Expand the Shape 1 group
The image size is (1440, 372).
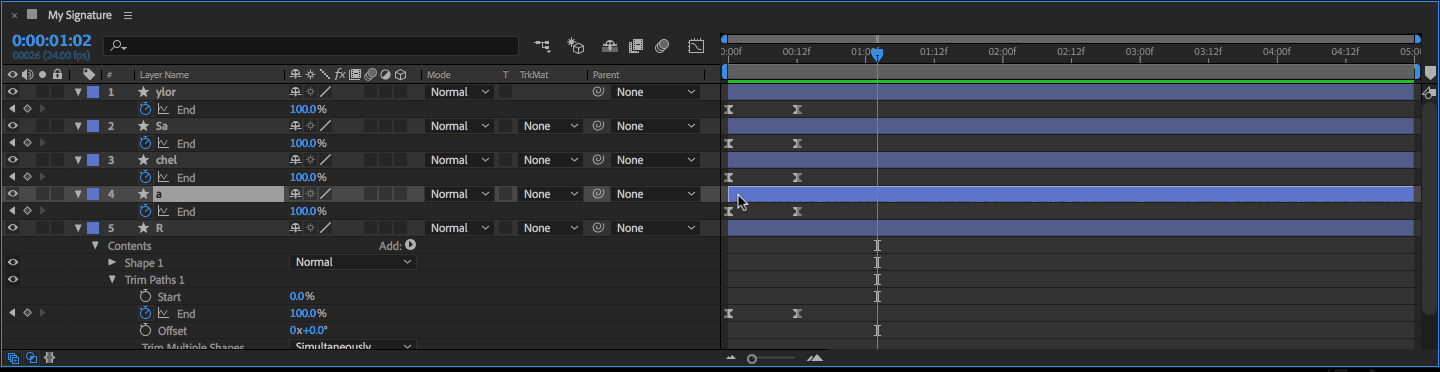[x=113, y=262]
